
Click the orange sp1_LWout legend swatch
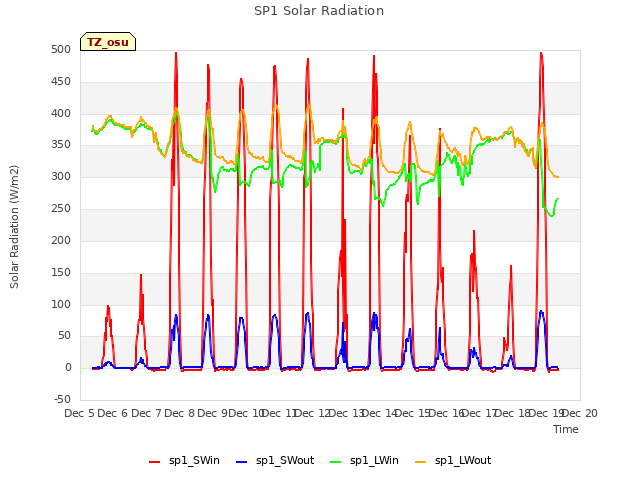click(420, 462)
